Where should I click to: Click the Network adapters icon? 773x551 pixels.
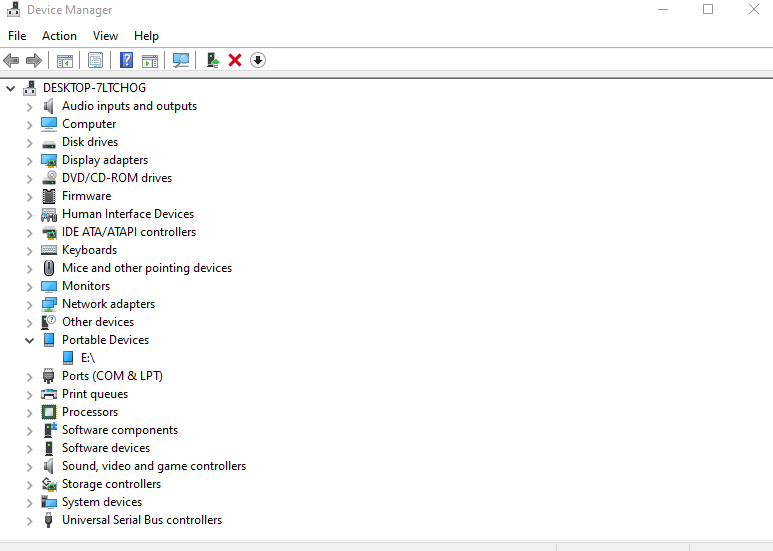[49, 304]
